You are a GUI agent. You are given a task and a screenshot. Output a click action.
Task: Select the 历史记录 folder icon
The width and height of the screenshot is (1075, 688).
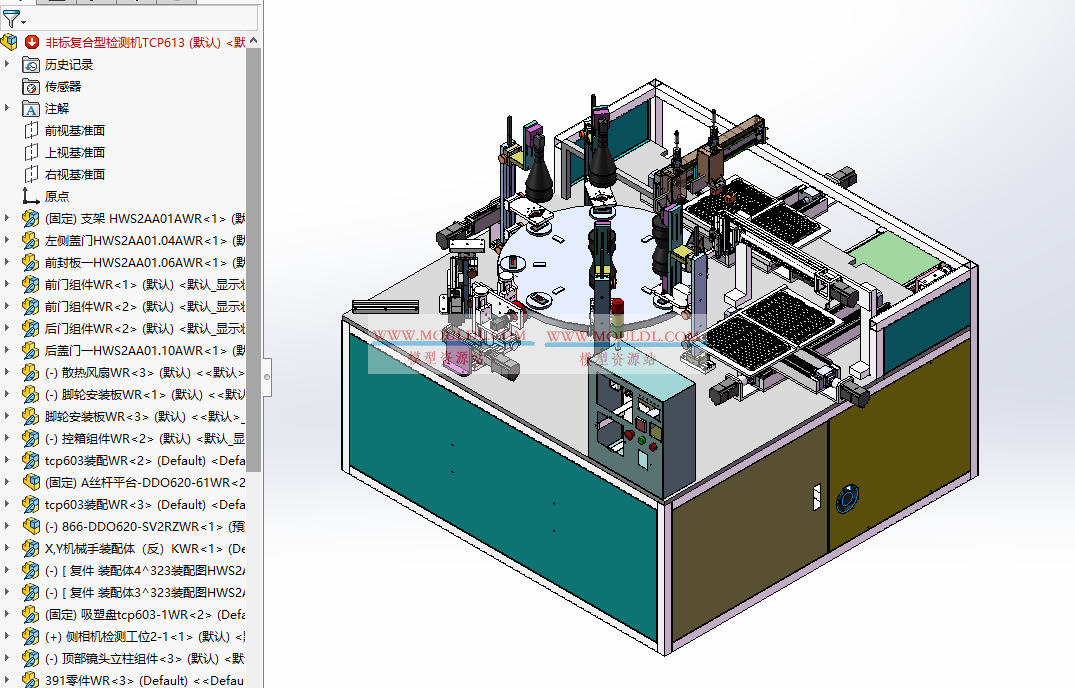point(31,65)
